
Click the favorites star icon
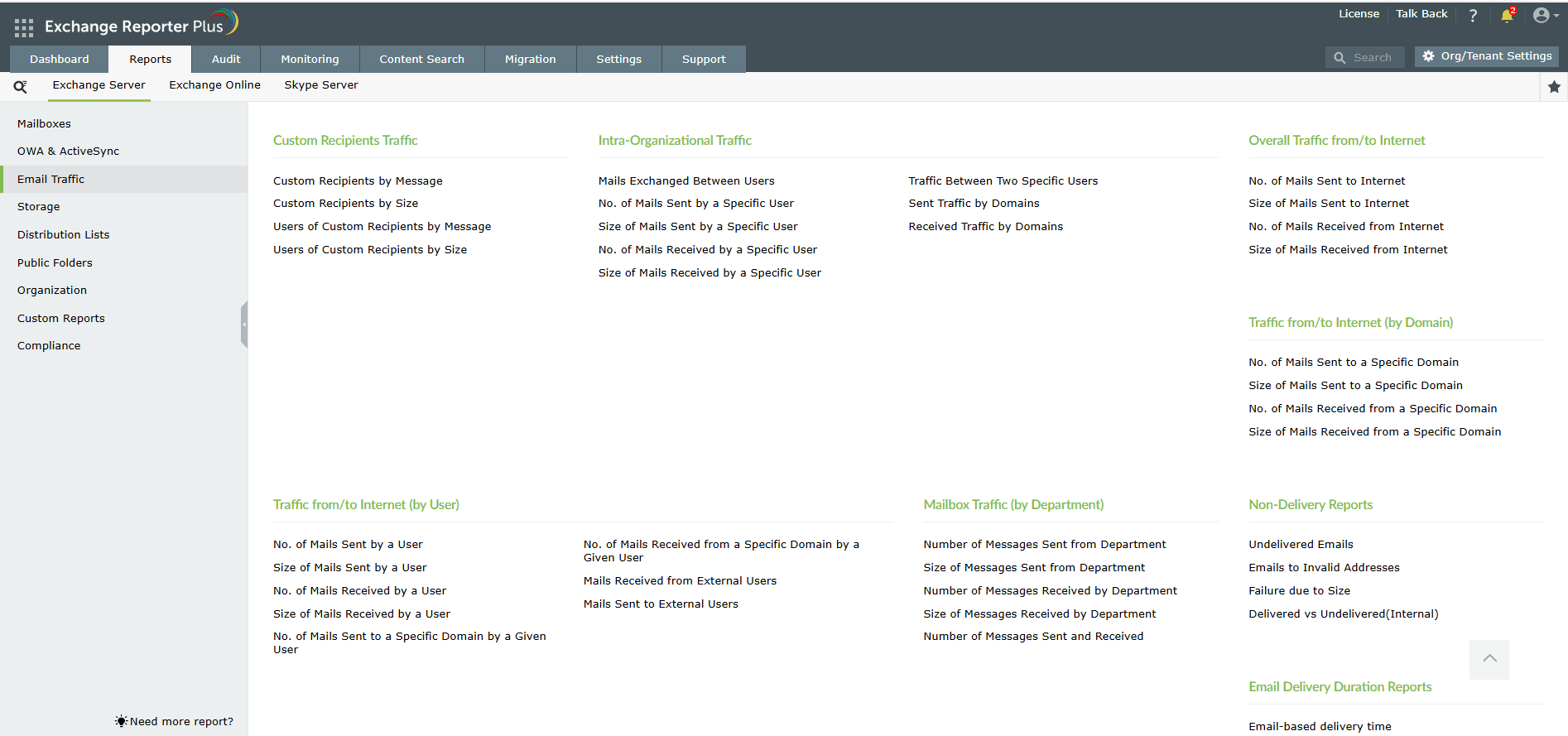click(x=1554, y=87)
